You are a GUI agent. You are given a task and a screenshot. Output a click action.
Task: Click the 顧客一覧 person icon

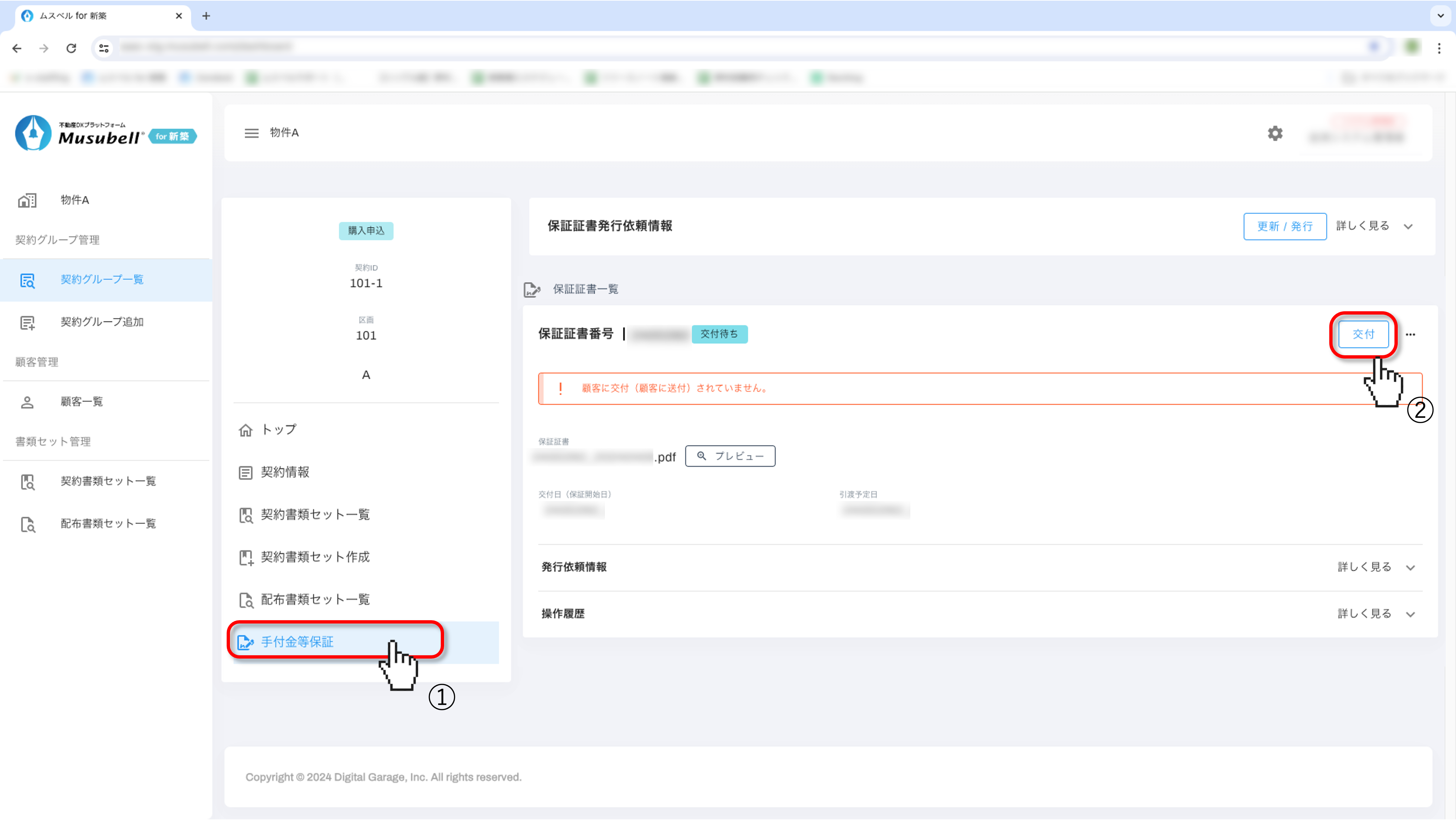tap(27, 402)
